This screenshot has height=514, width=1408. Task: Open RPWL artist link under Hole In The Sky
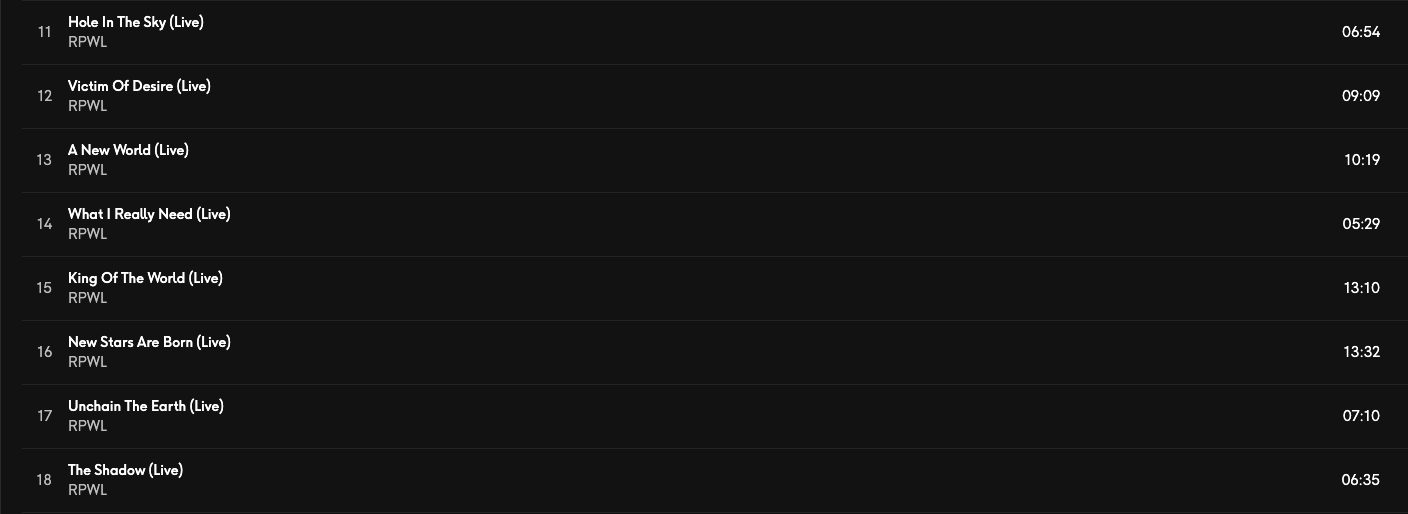click(x=87, y=42)
